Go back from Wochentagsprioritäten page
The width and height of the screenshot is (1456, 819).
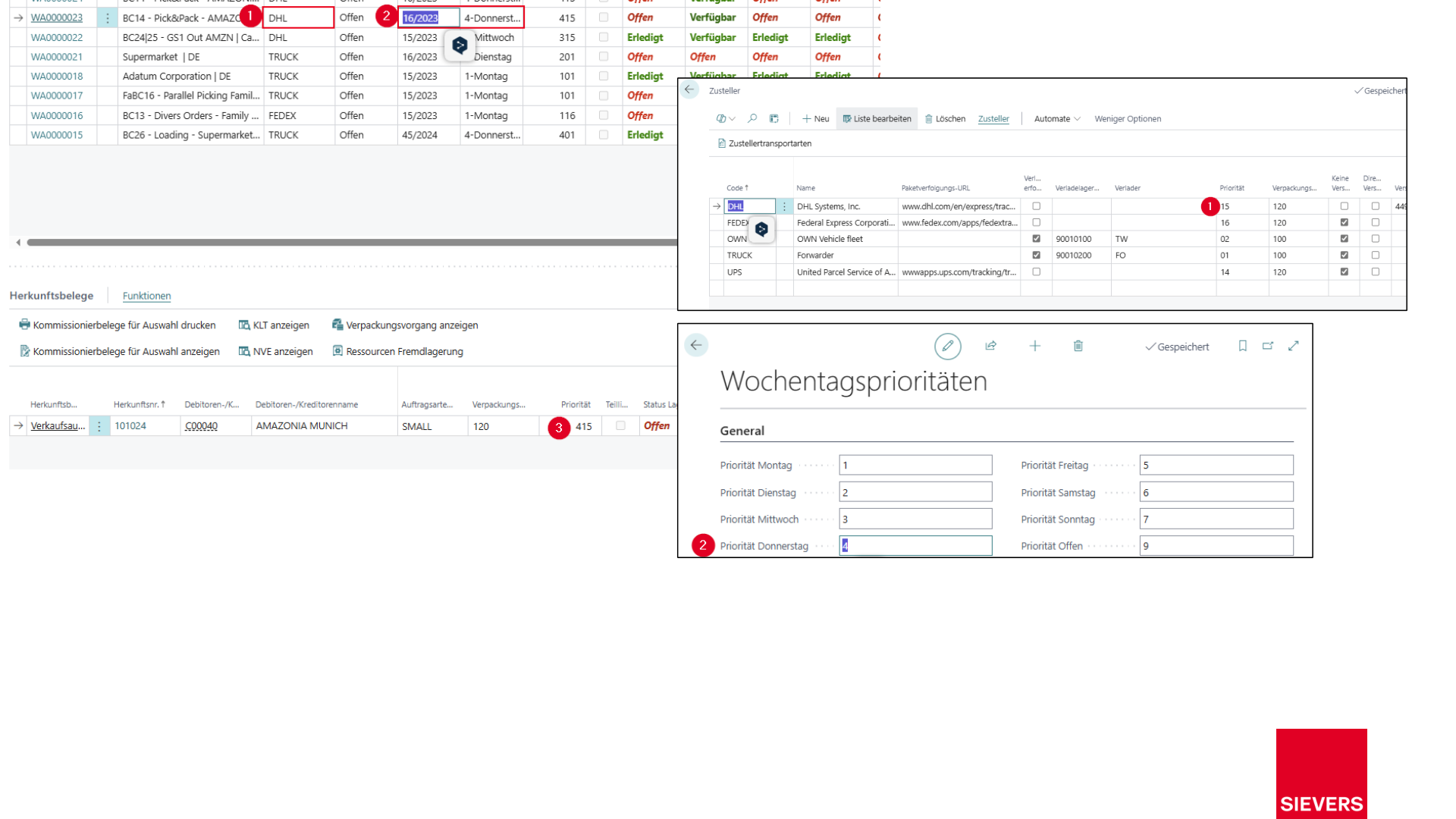point(696,345)
